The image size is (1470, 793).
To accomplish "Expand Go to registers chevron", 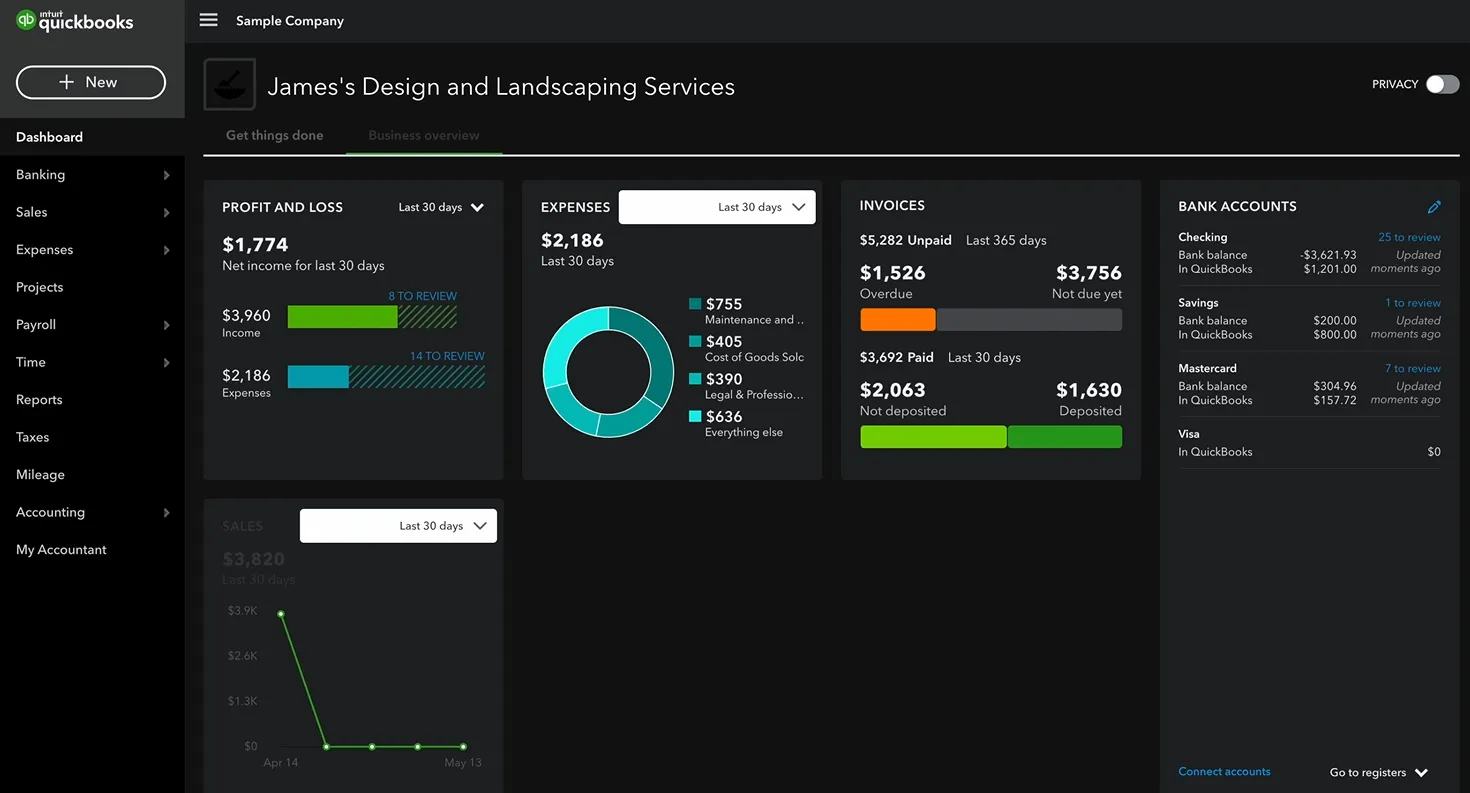I will [x=1422, y=773].
